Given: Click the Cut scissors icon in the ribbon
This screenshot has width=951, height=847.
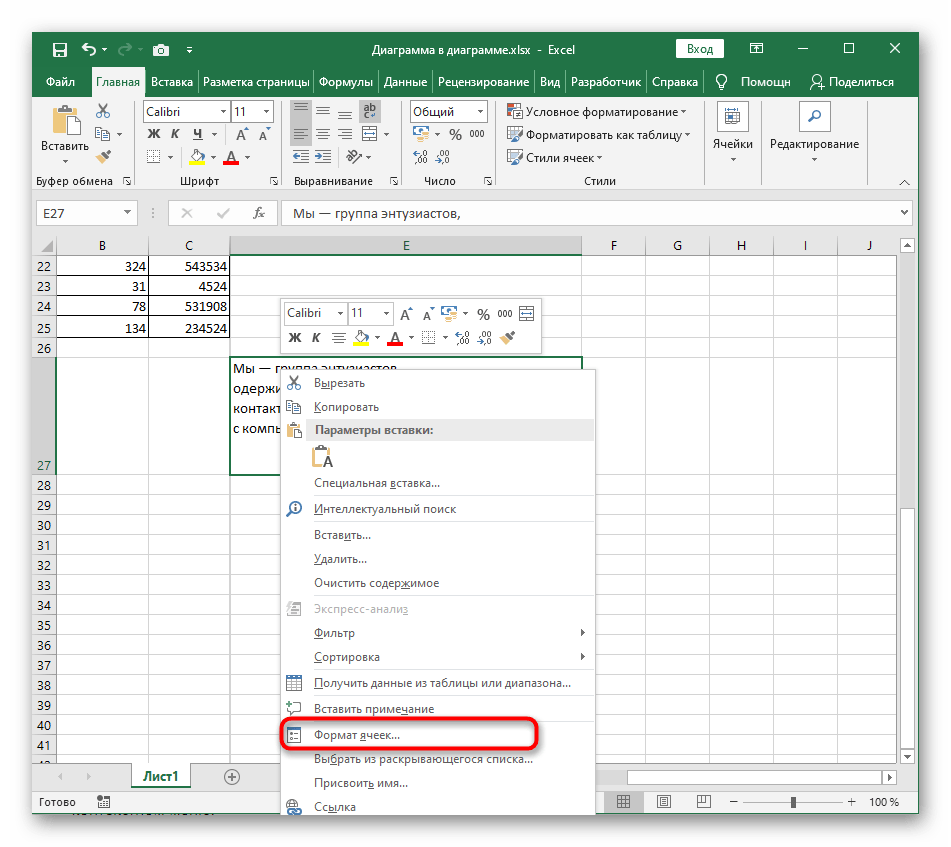Looking at the screenshot, I should 103,112.
